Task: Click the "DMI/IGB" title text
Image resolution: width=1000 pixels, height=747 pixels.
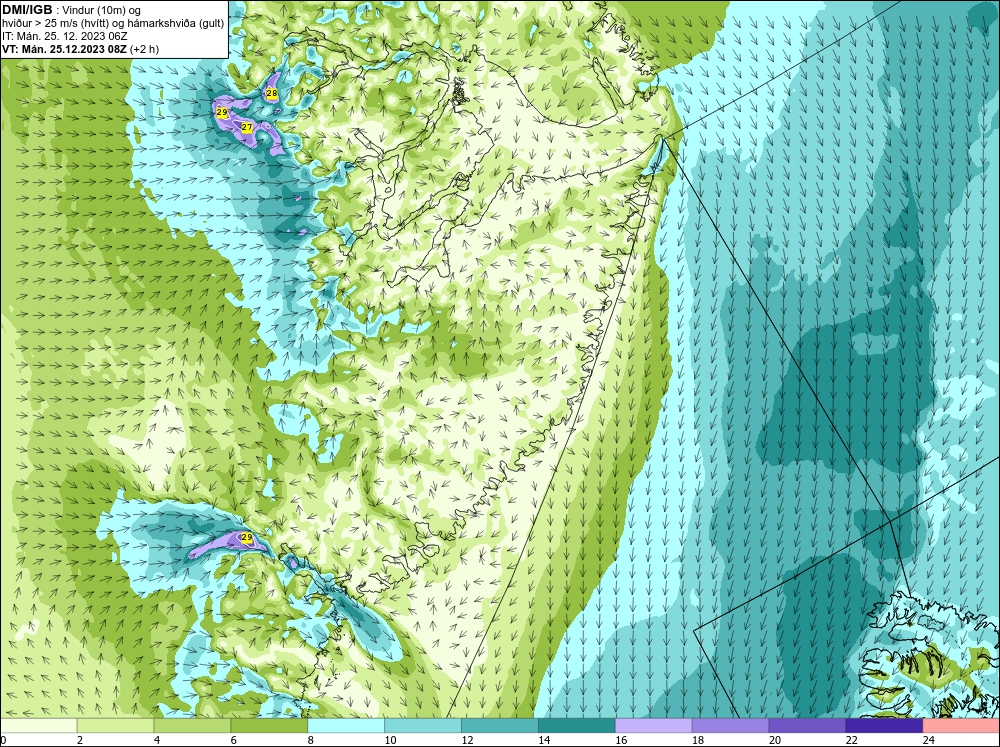Action: click(x=27, y=10)
